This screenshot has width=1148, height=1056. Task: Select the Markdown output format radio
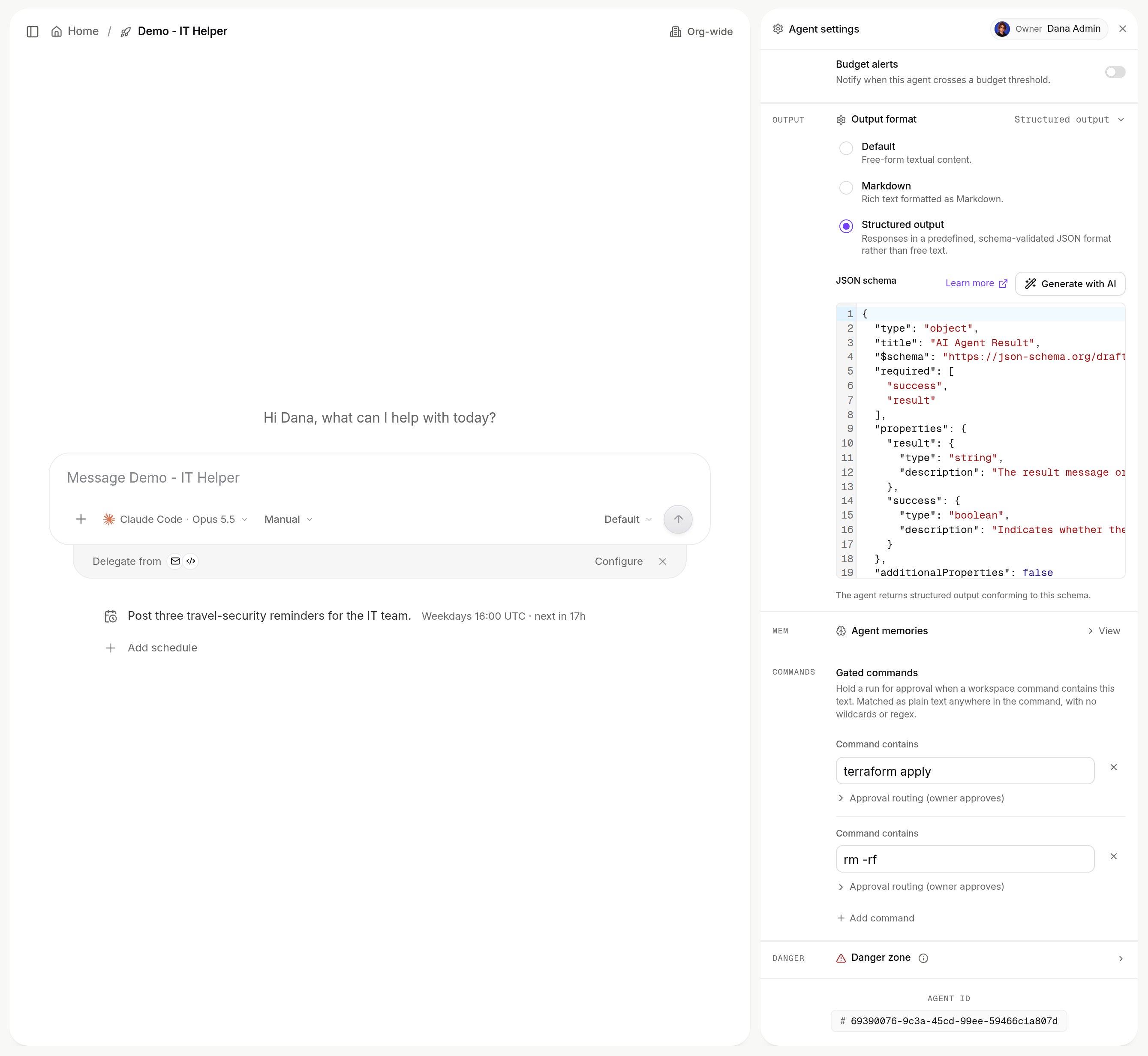(x=846, y=187)
